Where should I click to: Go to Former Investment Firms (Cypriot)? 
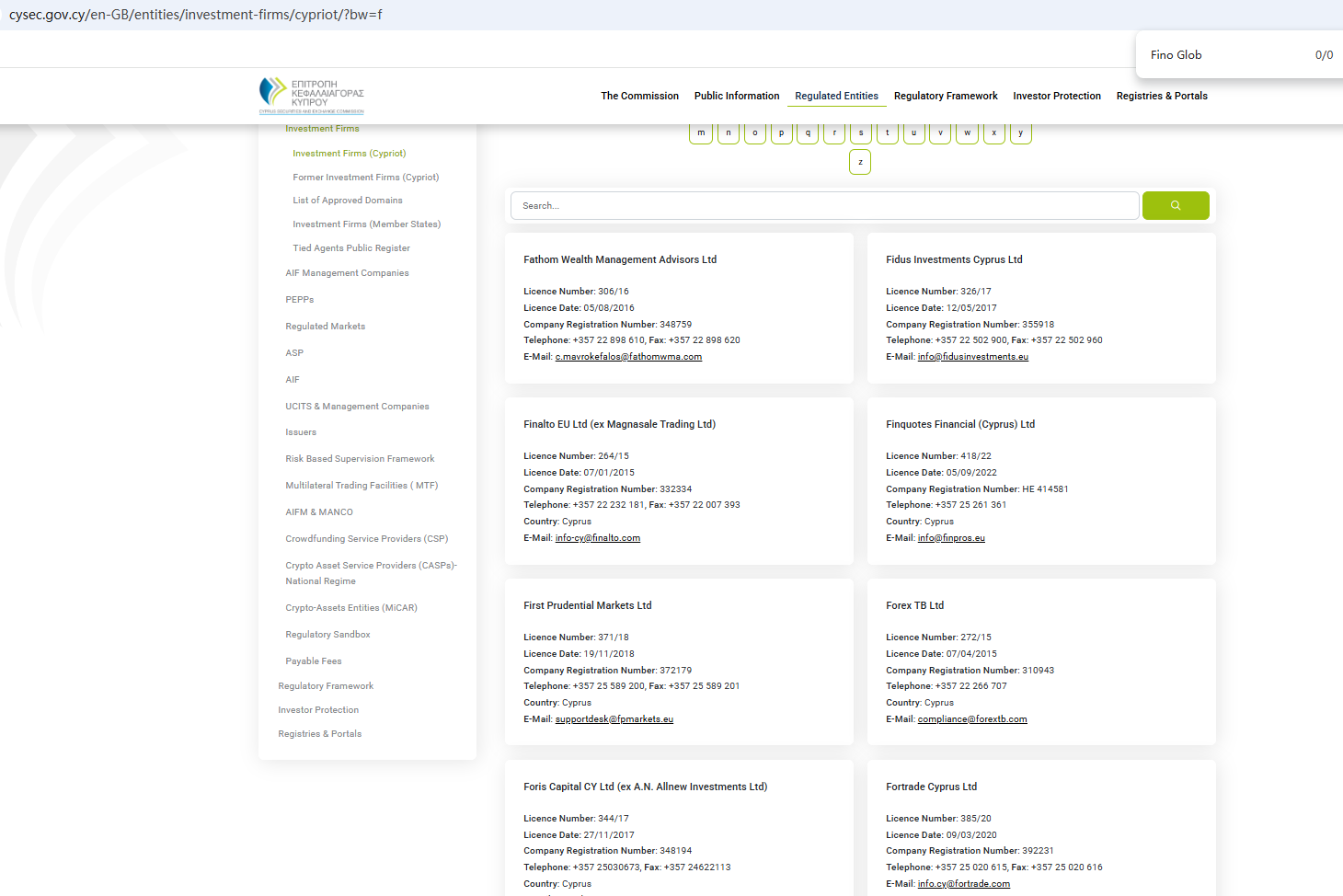[365, 178]
